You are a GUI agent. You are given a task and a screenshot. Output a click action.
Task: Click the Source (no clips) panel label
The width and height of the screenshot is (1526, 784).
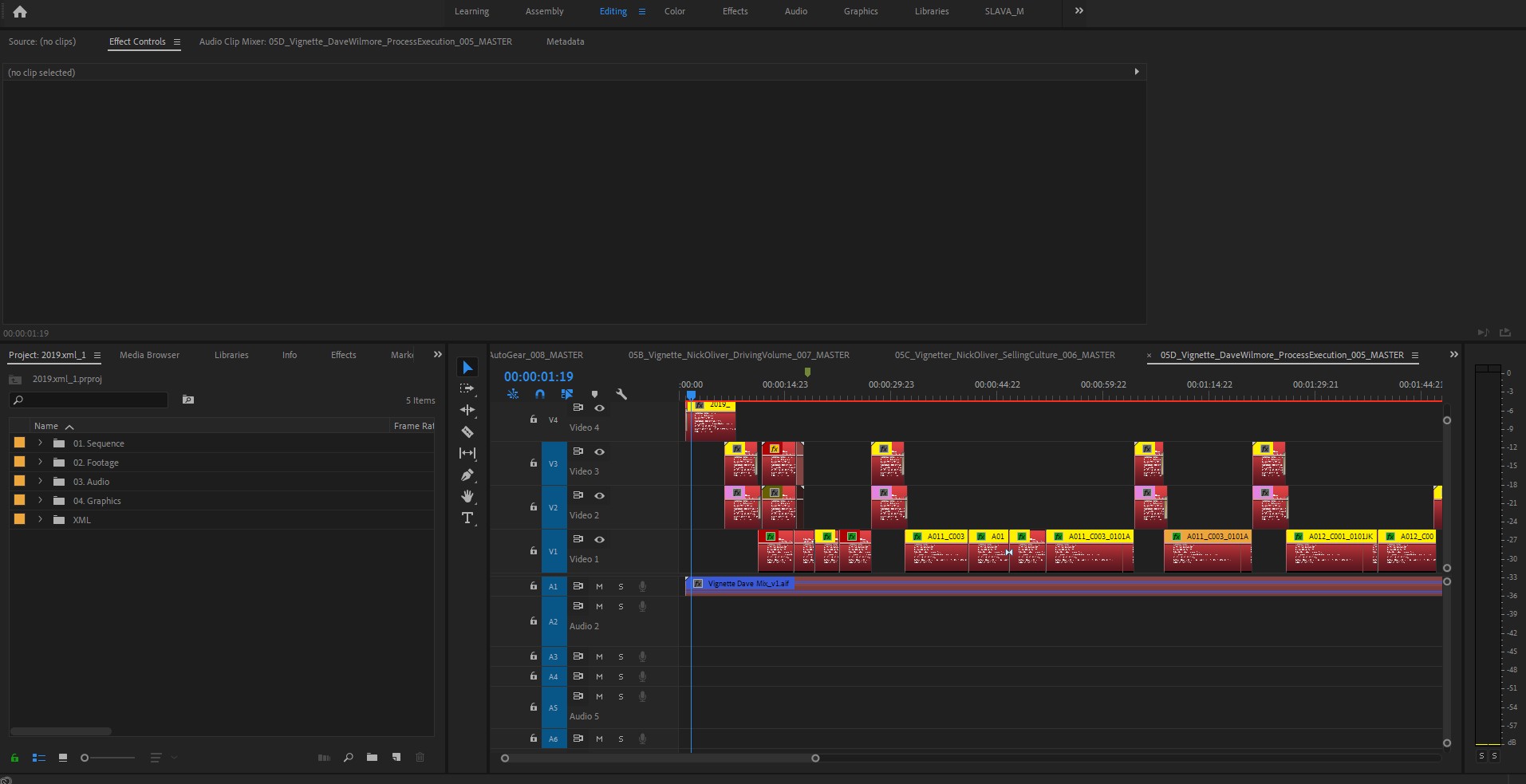[x=42, y=41]
